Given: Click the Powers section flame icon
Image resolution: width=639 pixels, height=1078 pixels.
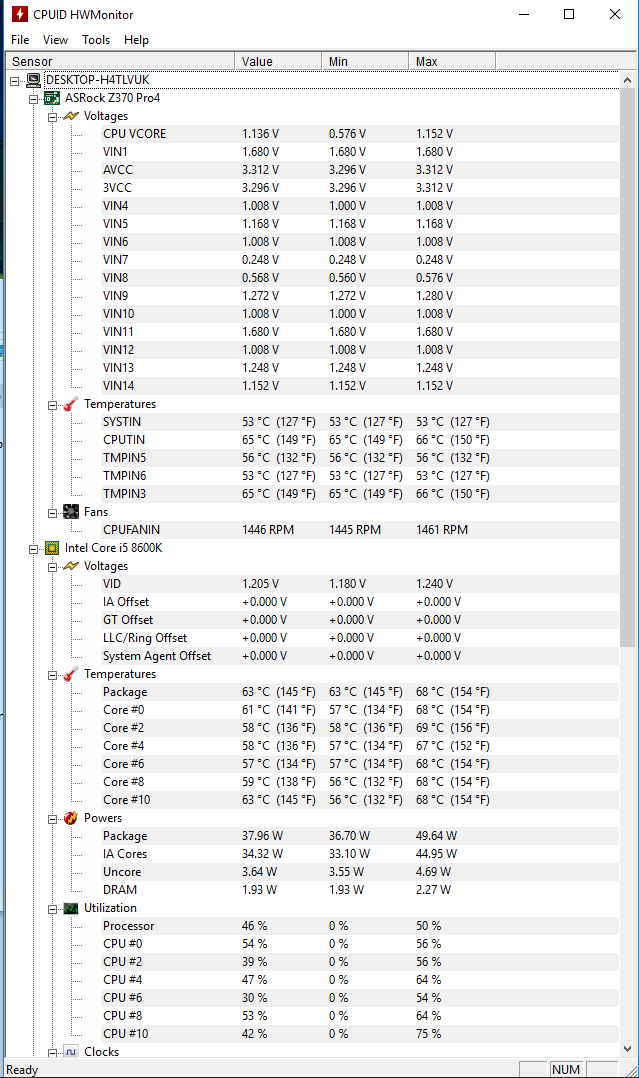Looking at the screenshot, I should (x=71, y=818).
